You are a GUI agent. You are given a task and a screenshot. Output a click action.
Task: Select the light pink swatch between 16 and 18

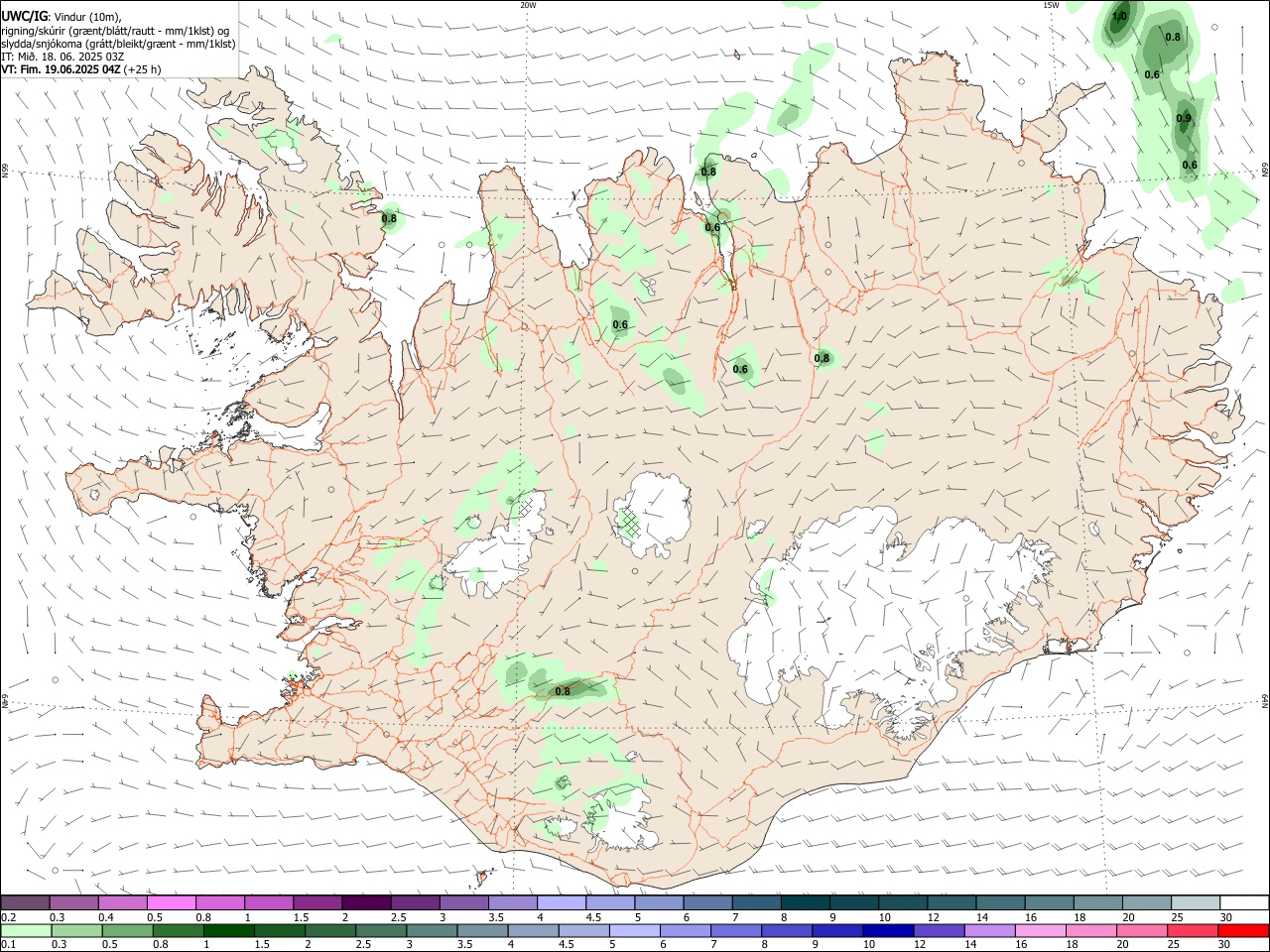click(1040, 931)
